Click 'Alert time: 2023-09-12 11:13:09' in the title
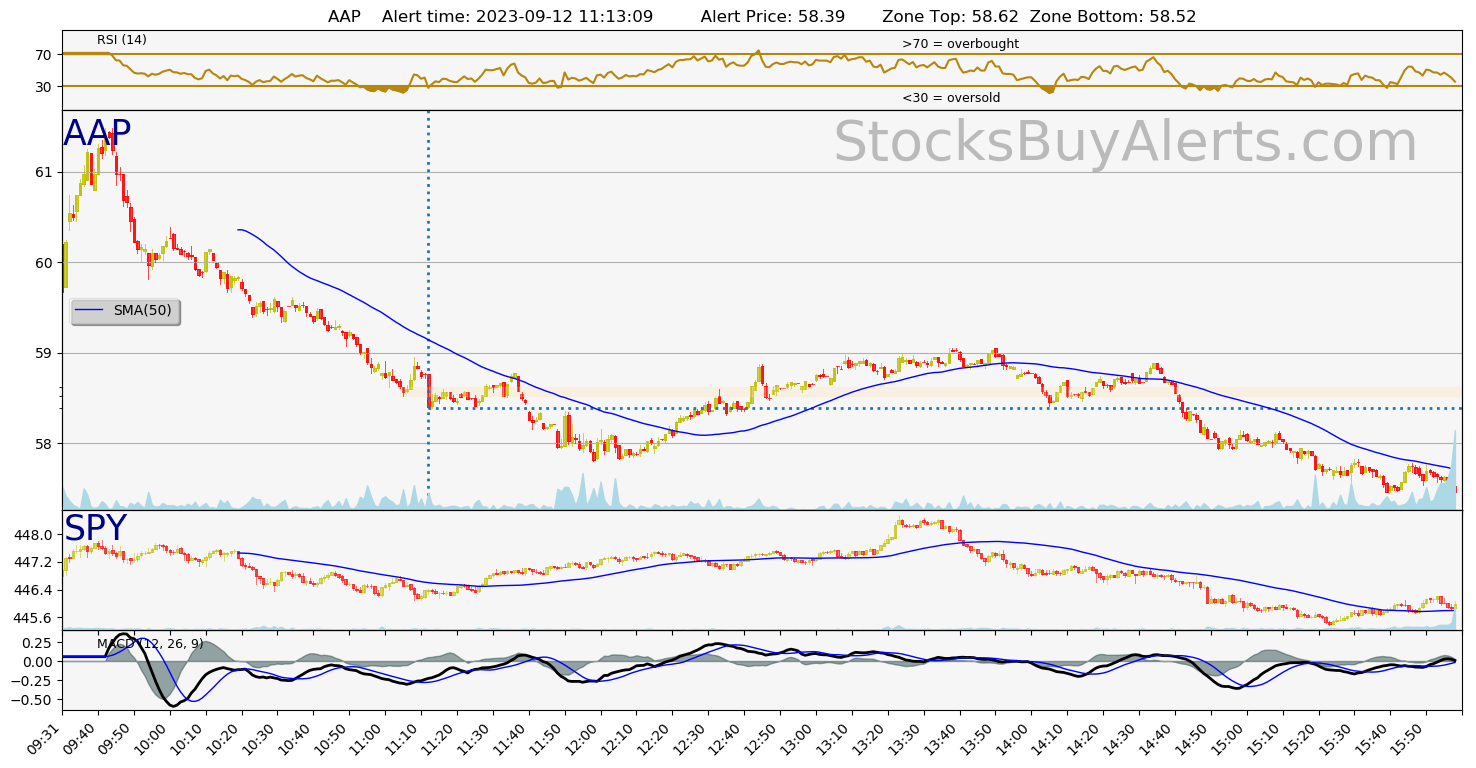 pyautogui.click(x=517, y=17)
